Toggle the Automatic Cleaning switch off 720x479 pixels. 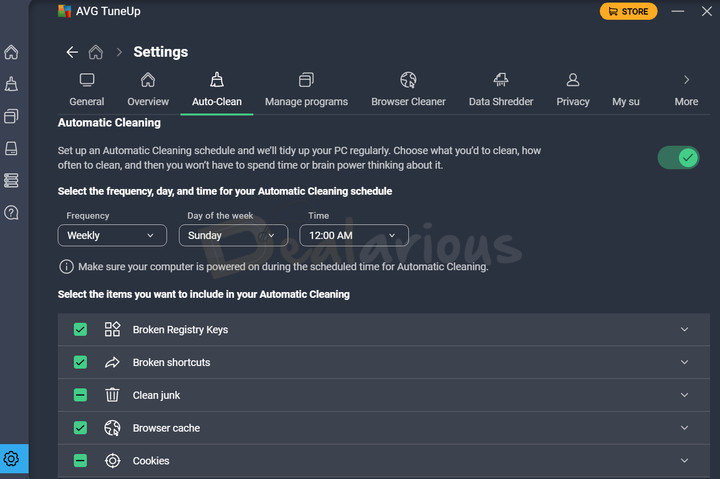pos(678,158)
